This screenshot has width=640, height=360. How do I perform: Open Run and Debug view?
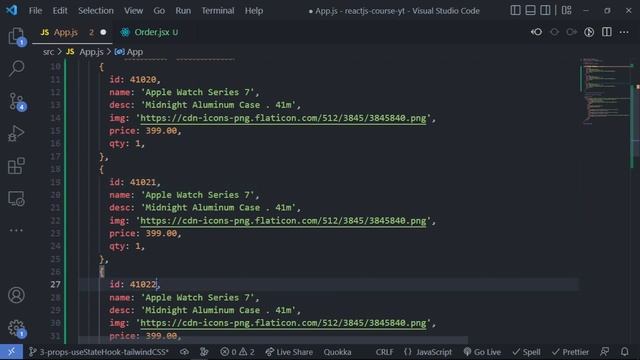point(16,133)
